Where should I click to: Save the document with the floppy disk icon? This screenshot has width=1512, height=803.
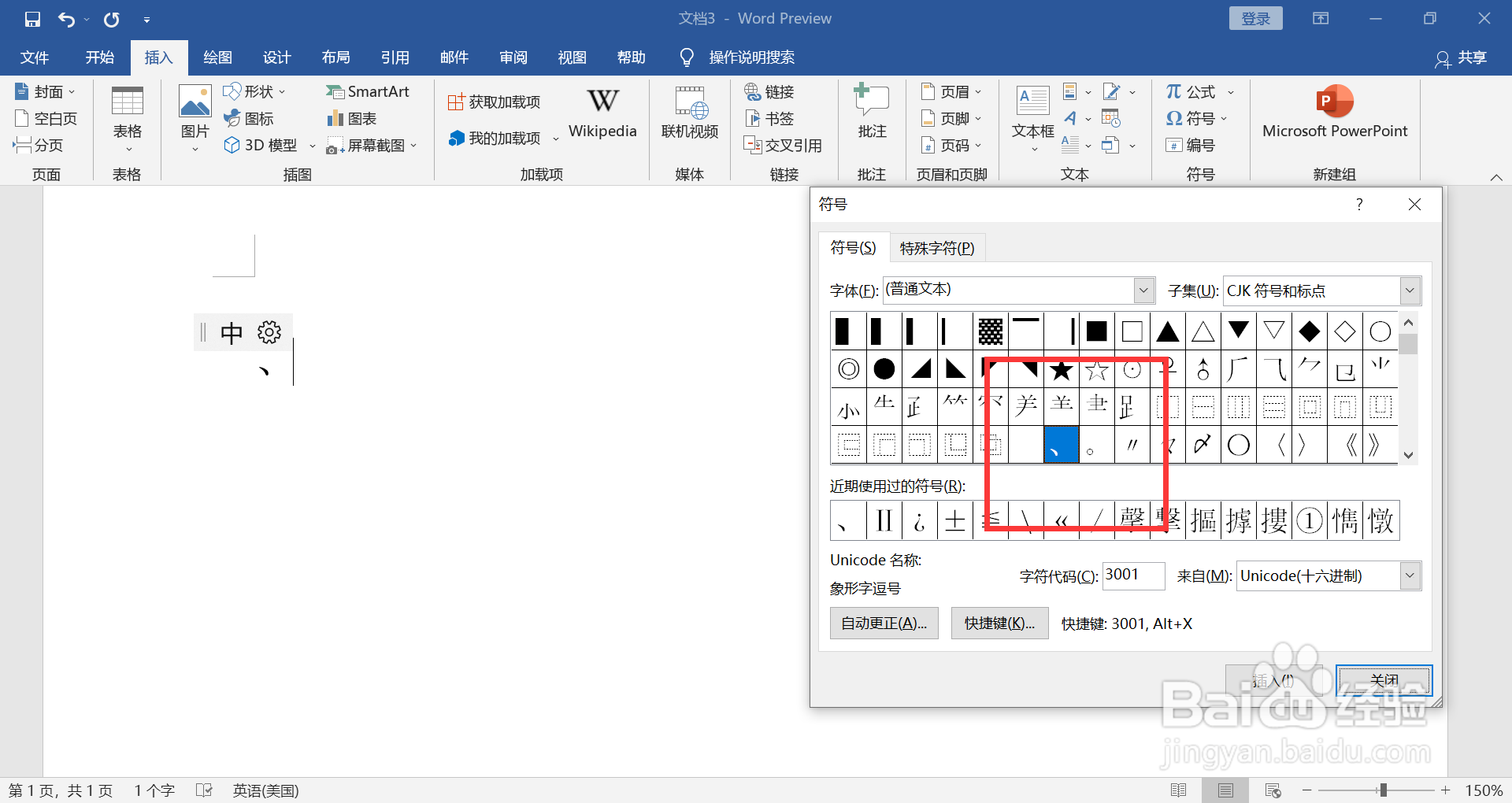[32, 19]
